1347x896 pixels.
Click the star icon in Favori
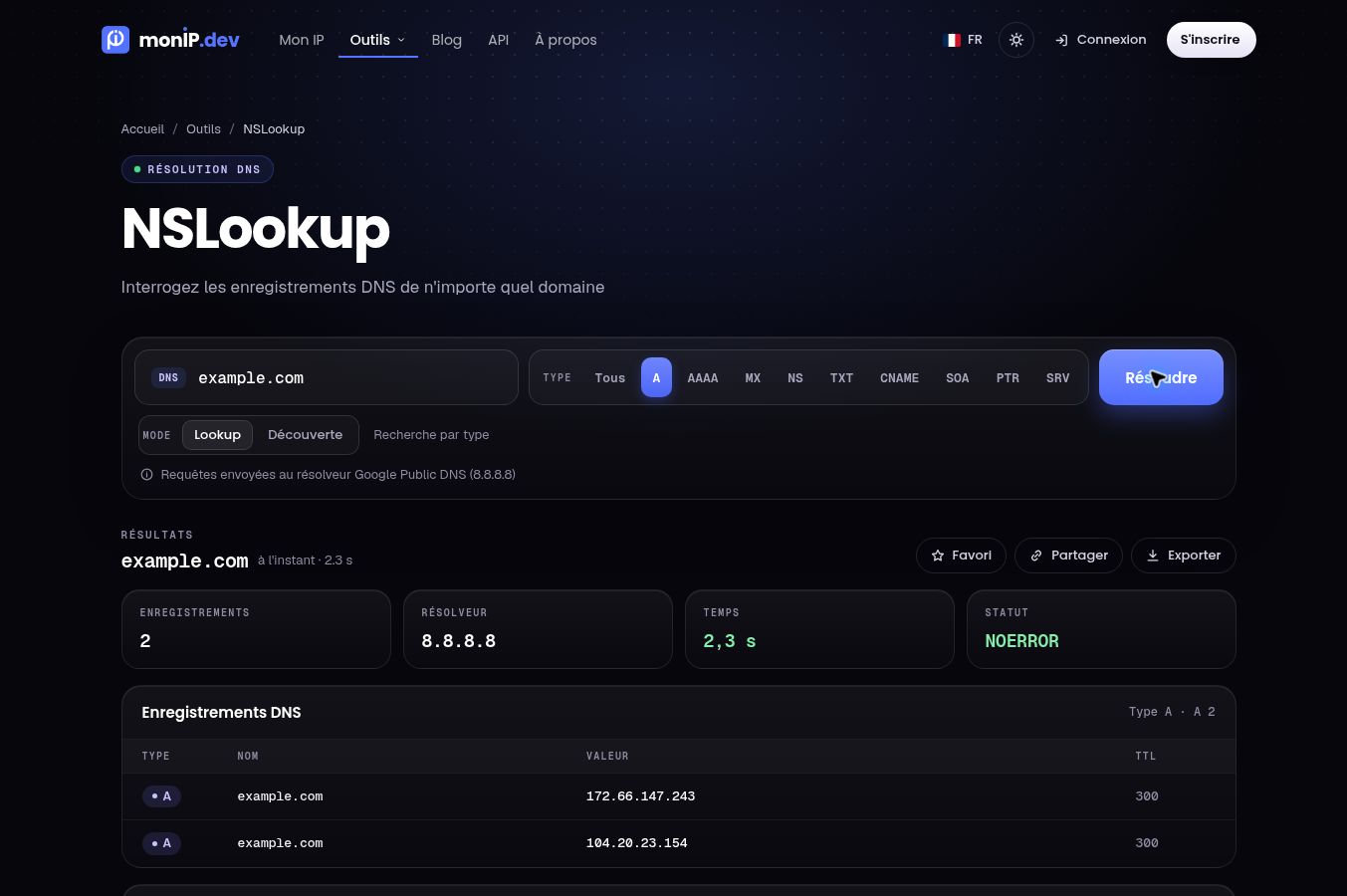(x=937, y=556)
